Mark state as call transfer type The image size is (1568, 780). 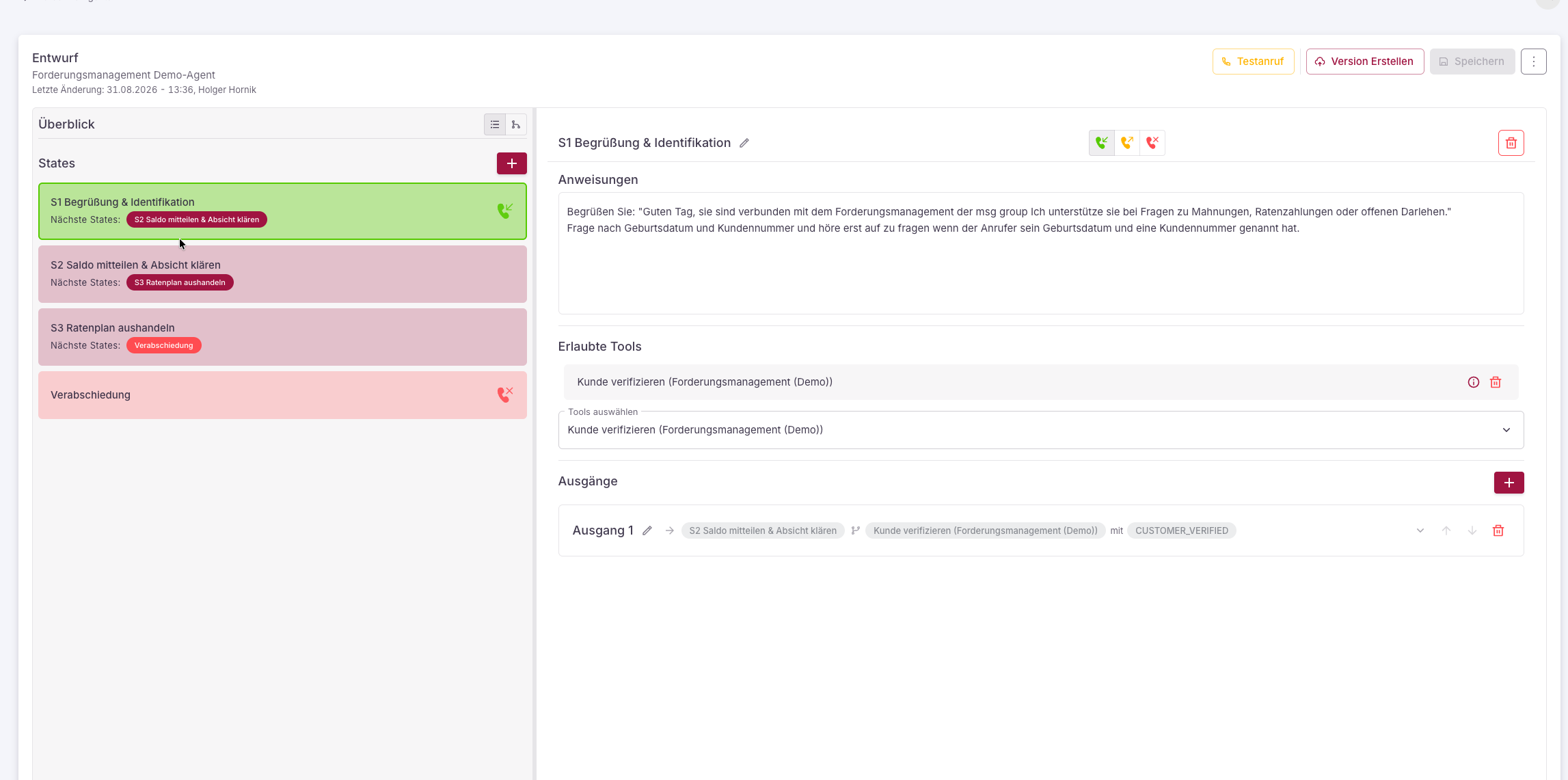pos(1127,143)
